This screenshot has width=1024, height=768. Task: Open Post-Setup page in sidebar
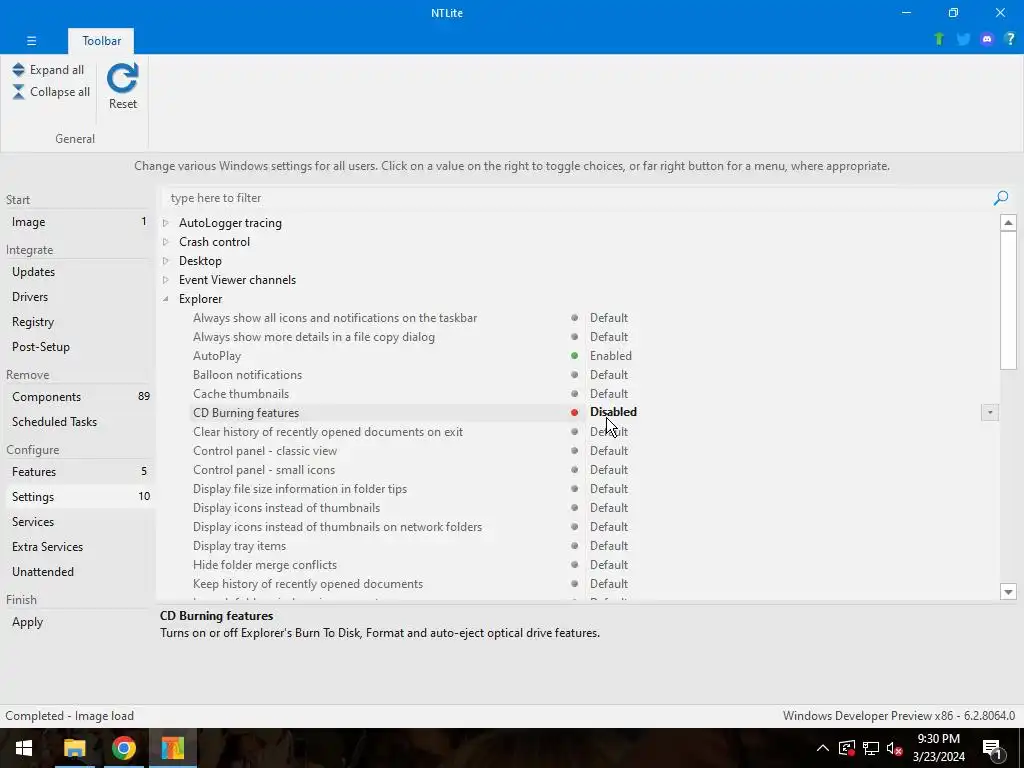78,347
